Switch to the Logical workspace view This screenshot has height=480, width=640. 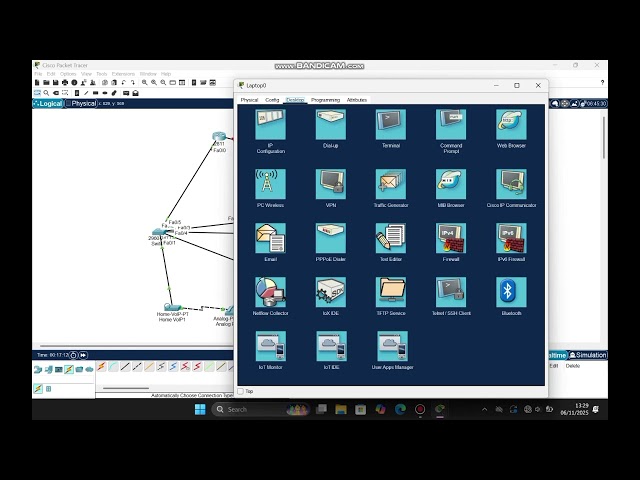[48, 104]
